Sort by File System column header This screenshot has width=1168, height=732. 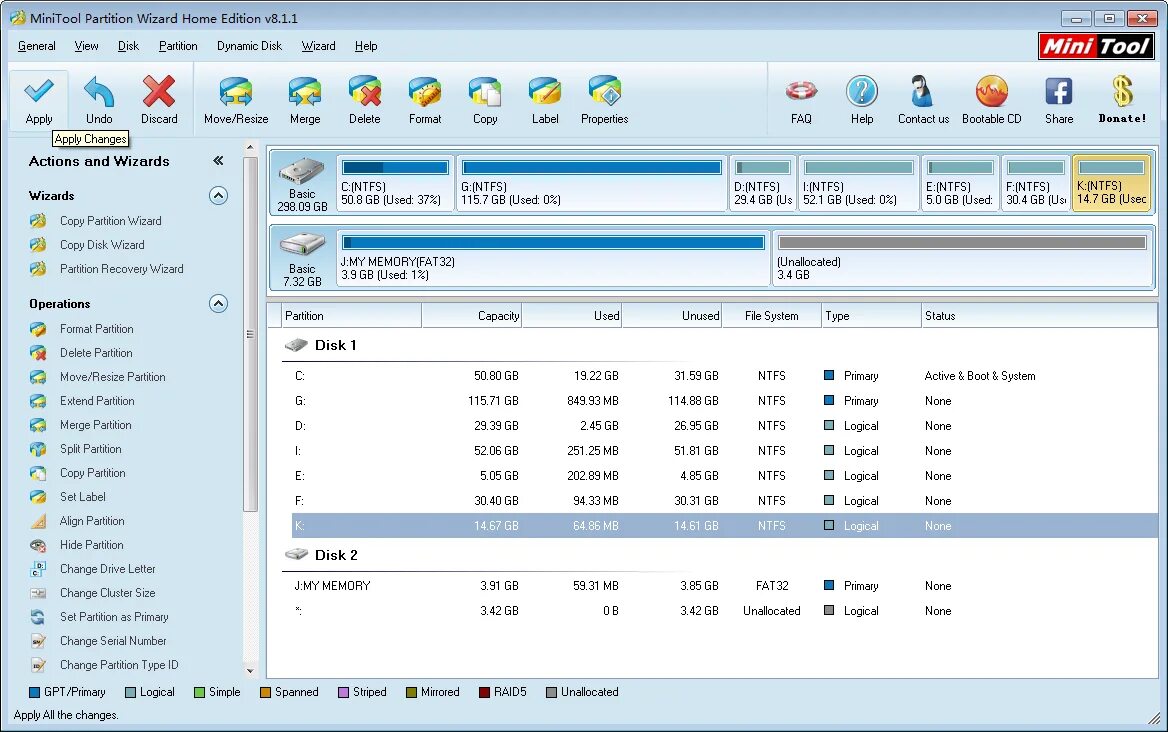point(772,316)
